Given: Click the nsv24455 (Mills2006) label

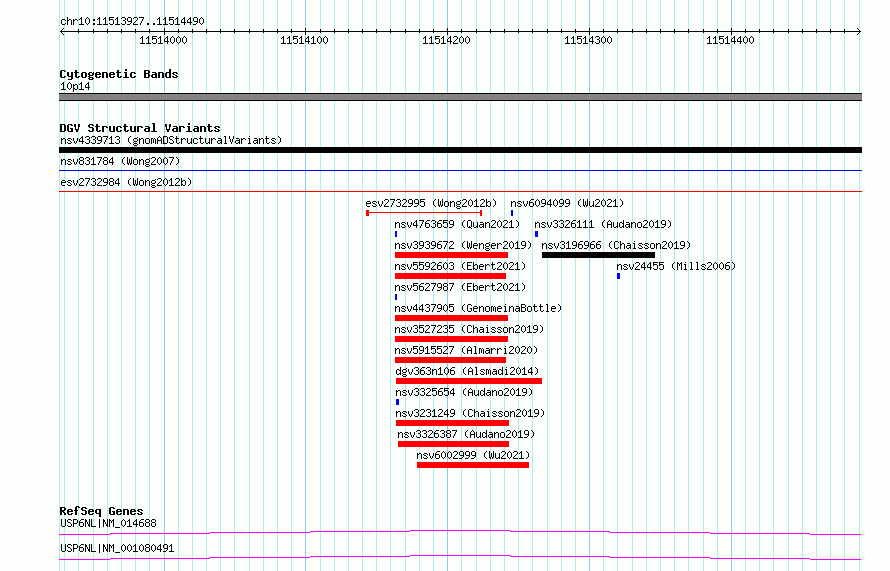Looking at the screenshot, I should 675,266.
